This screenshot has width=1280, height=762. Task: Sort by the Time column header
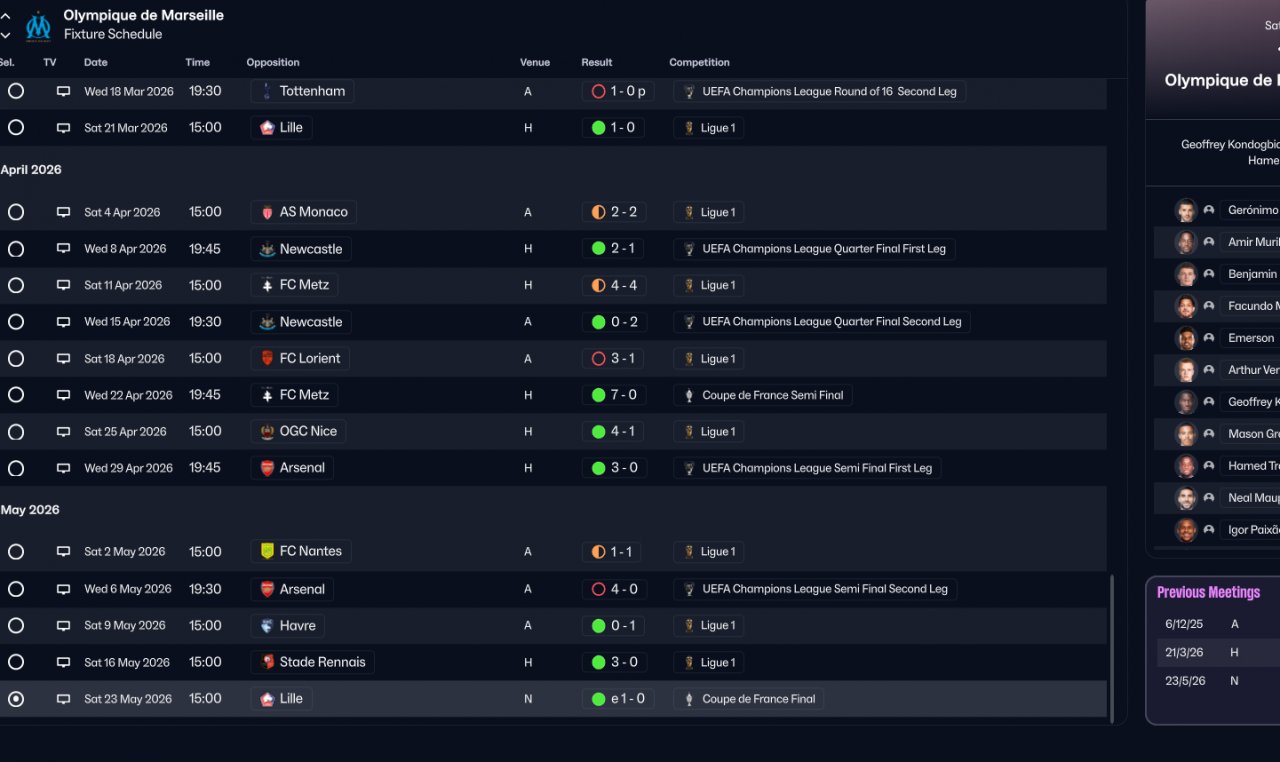(x=197, y=62)
